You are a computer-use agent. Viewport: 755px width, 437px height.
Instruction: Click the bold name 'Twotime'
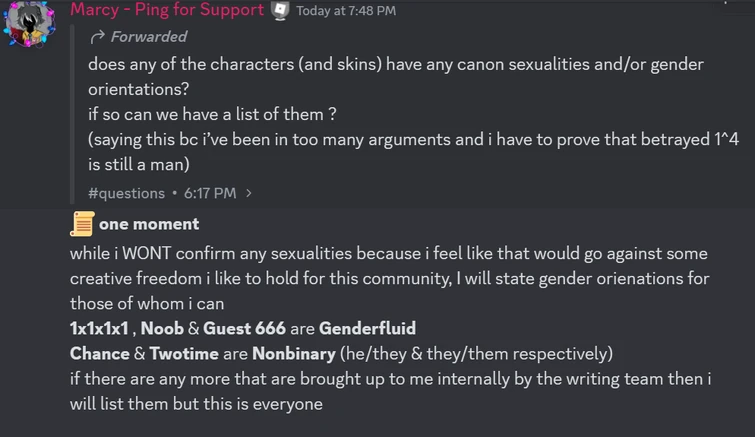pyautogui.click(x=184, y=354)
